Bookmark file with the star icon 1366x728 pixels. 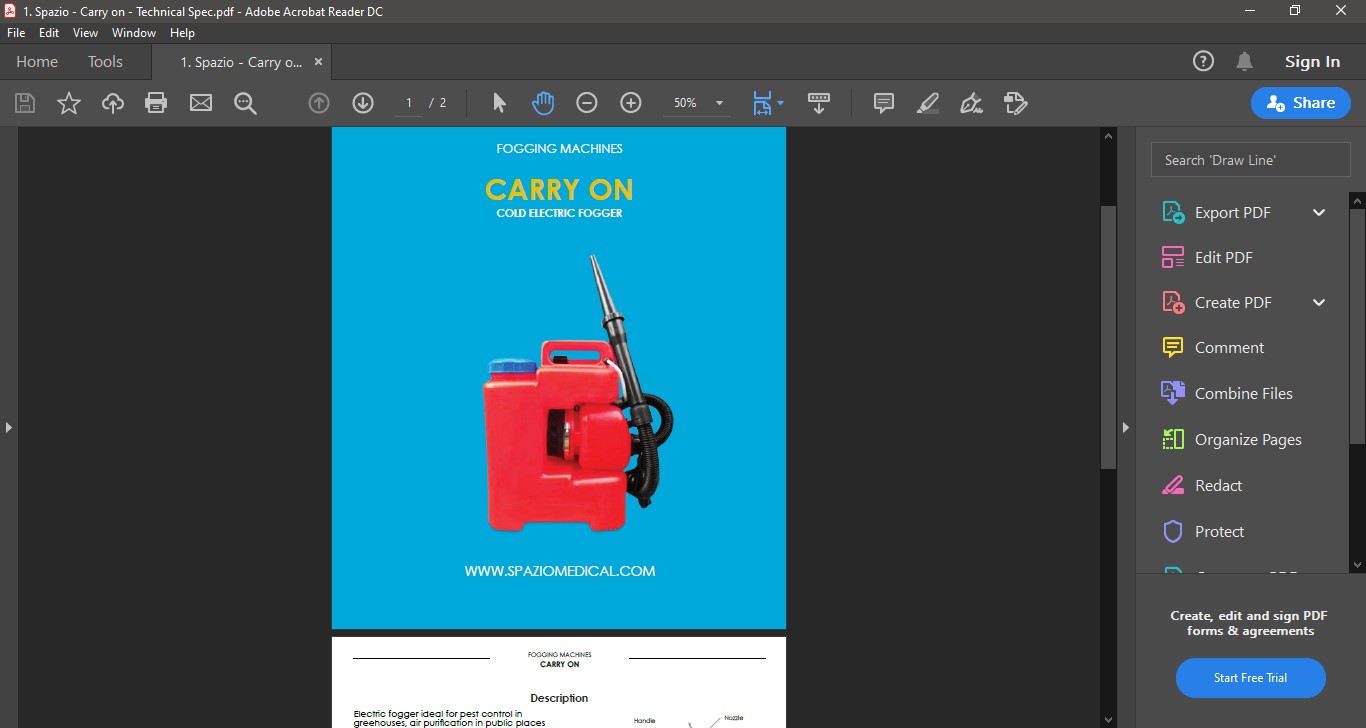[x=69, y=103]
